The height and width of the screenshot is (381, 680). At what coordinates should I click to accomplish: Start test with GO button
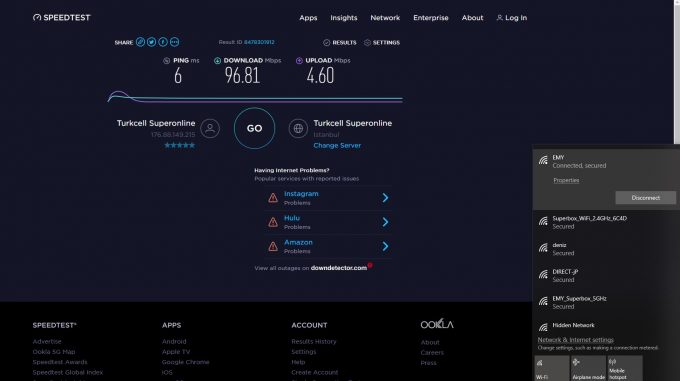[255, 128]
